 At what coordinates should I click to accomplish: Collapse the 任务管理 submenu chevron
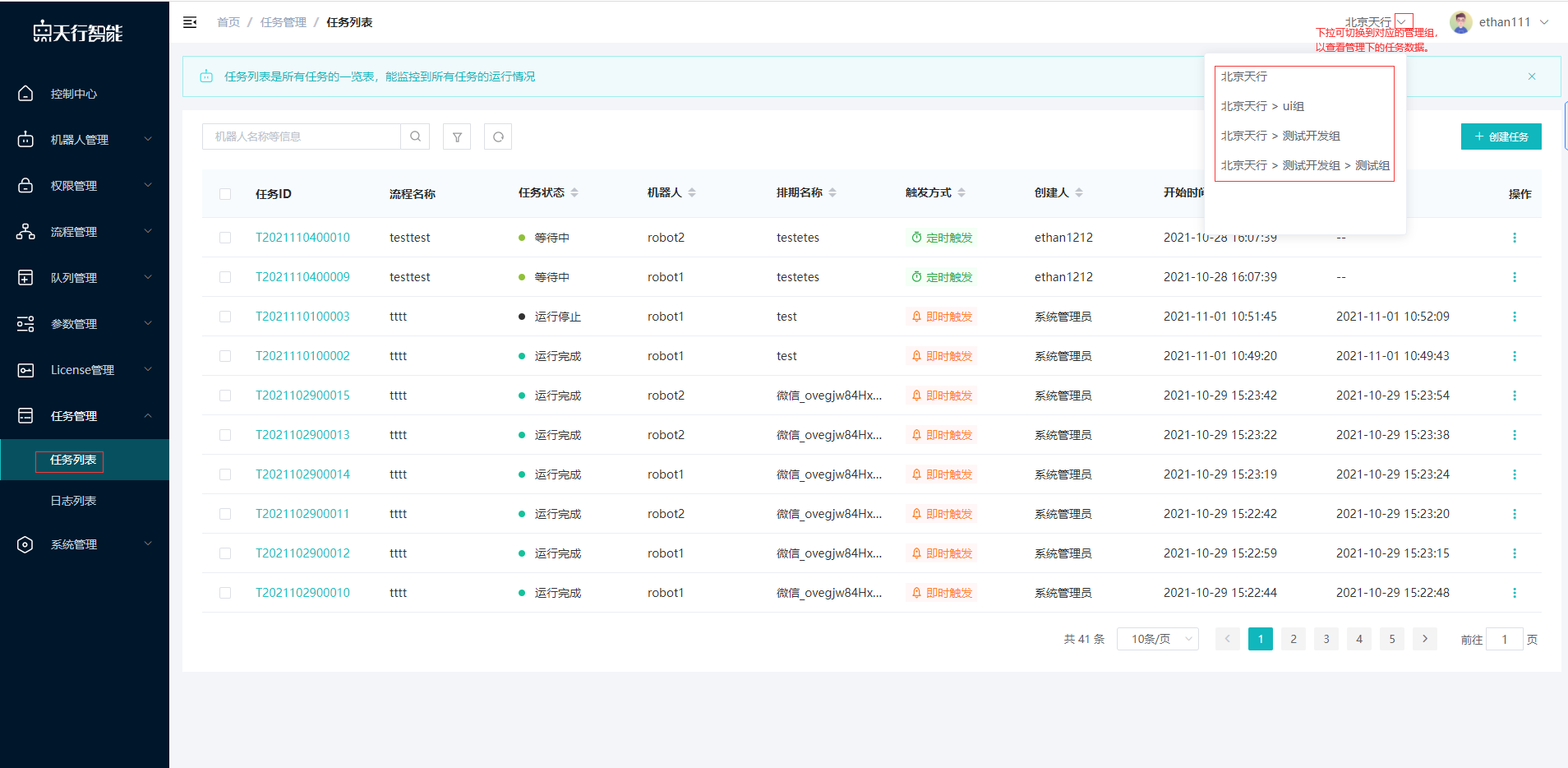[x=148, y=415]
